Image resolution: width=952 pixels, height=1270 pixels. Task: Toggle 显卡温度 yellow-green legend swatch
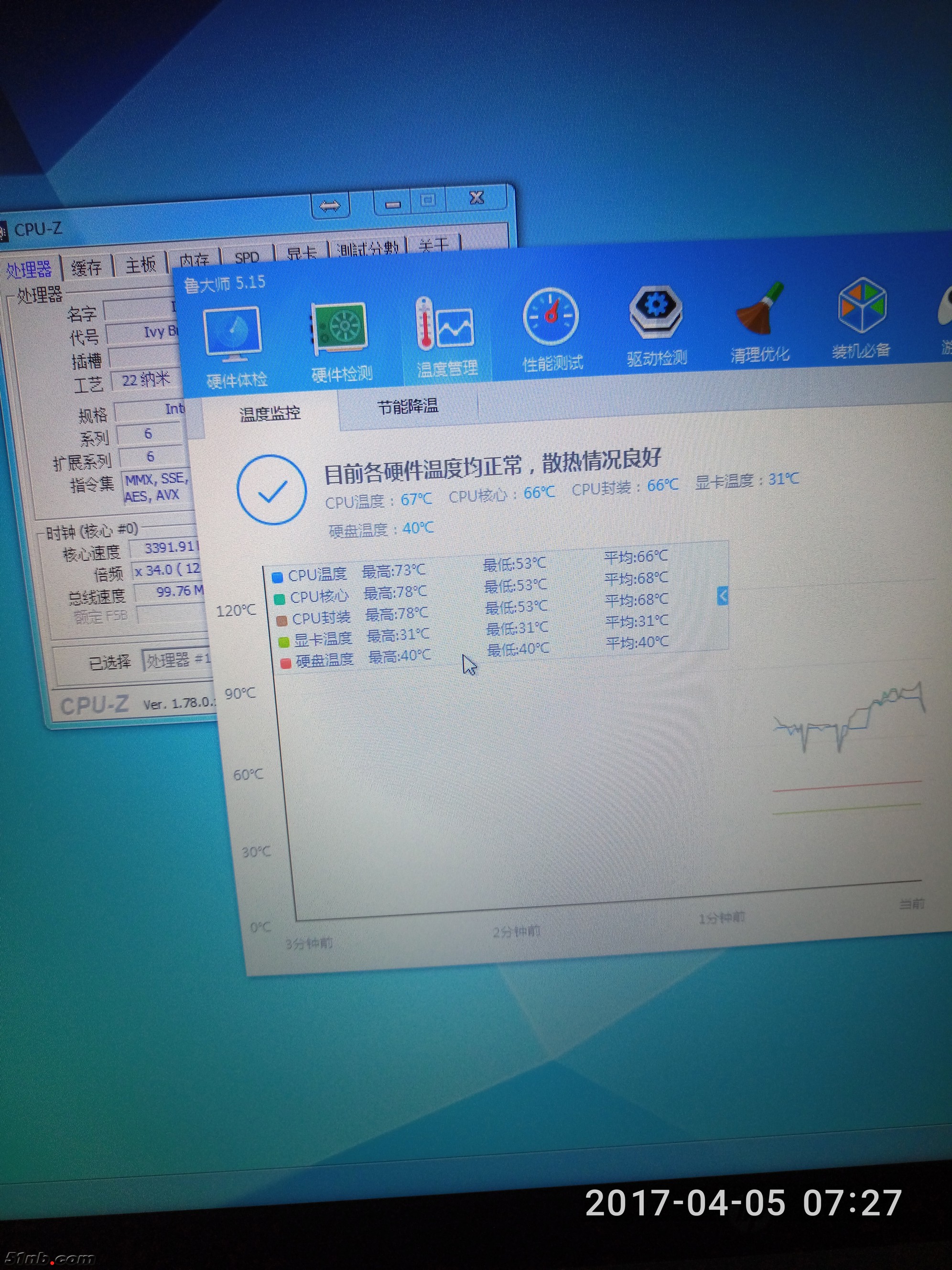(283, 642)
